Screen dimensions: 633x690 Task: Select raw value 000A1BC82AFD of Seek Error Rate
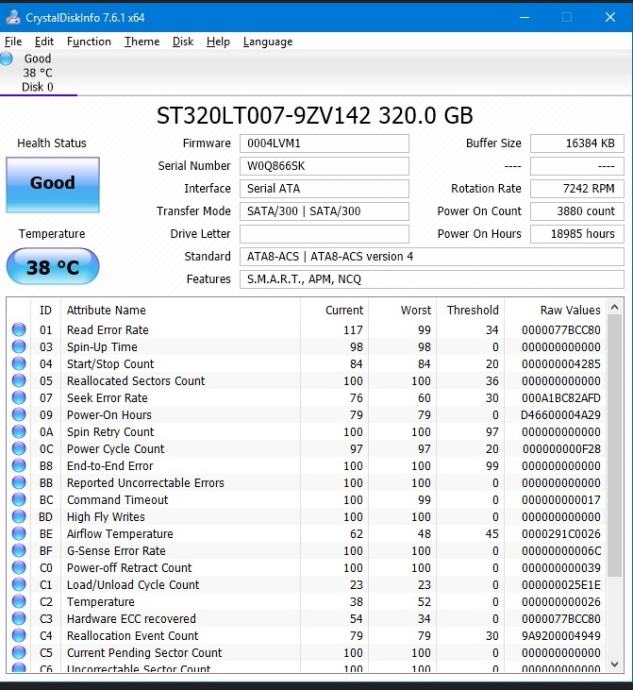[x=561, y=398]
